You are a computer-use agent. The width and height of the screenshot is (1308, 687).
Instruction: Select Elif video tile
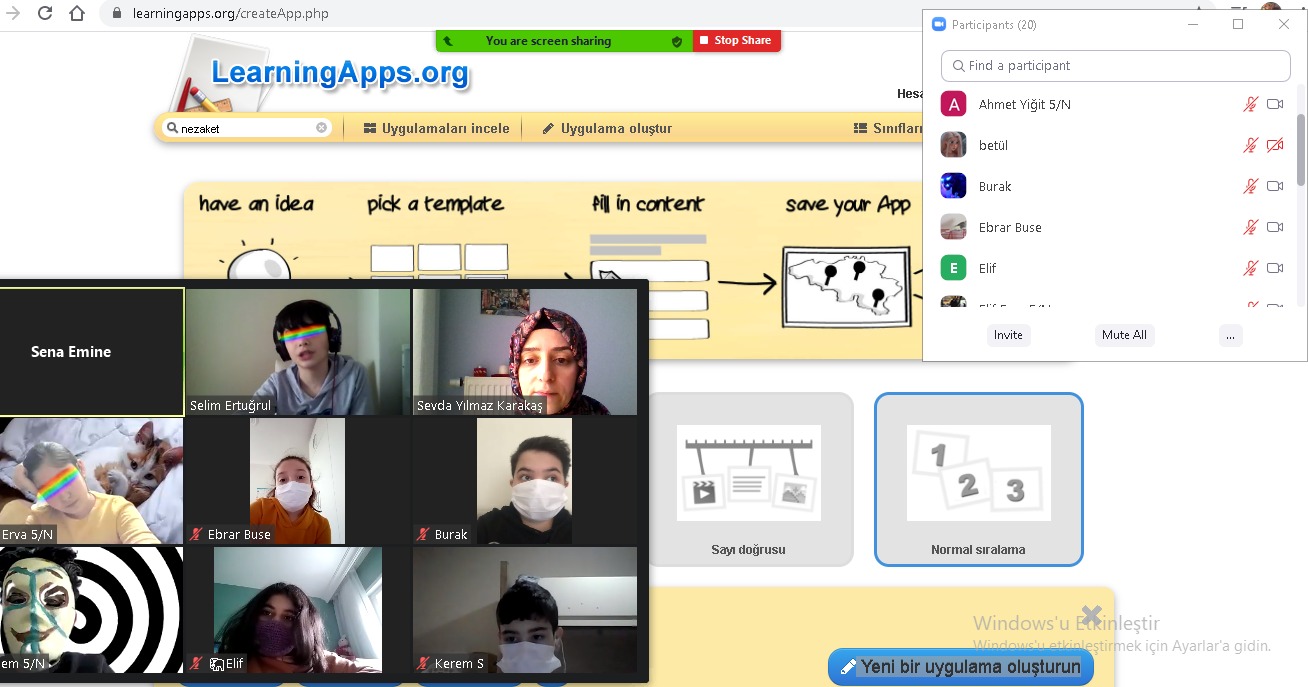click(x=298, y=610)
